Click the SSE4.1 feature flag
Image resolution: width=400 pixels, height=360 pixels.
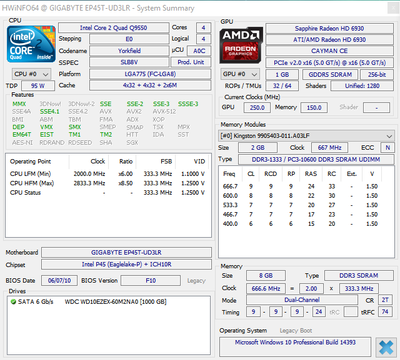tap(50, 112)
